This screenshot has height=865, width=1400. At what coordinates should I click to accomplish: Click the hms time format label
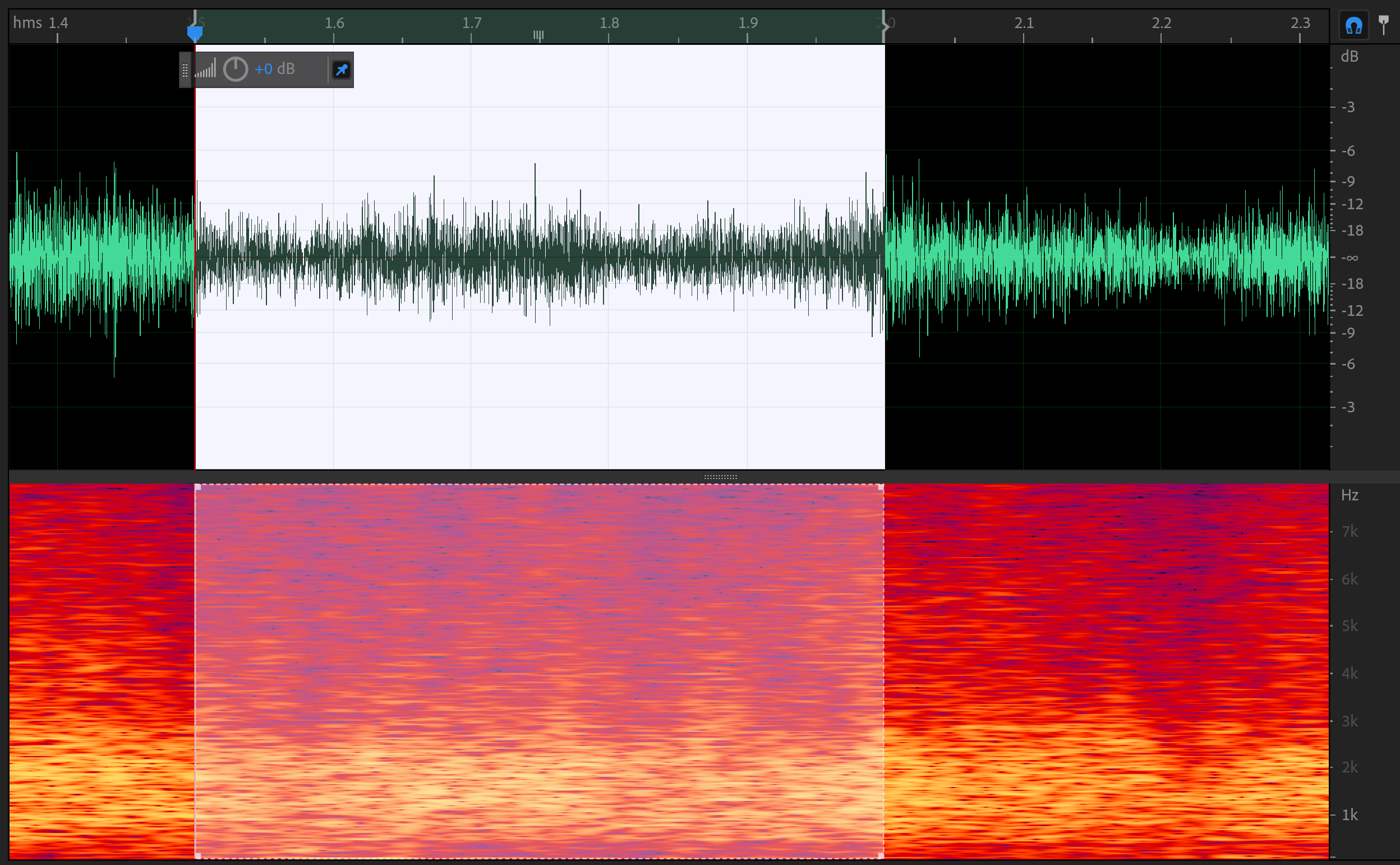[27, 23]
